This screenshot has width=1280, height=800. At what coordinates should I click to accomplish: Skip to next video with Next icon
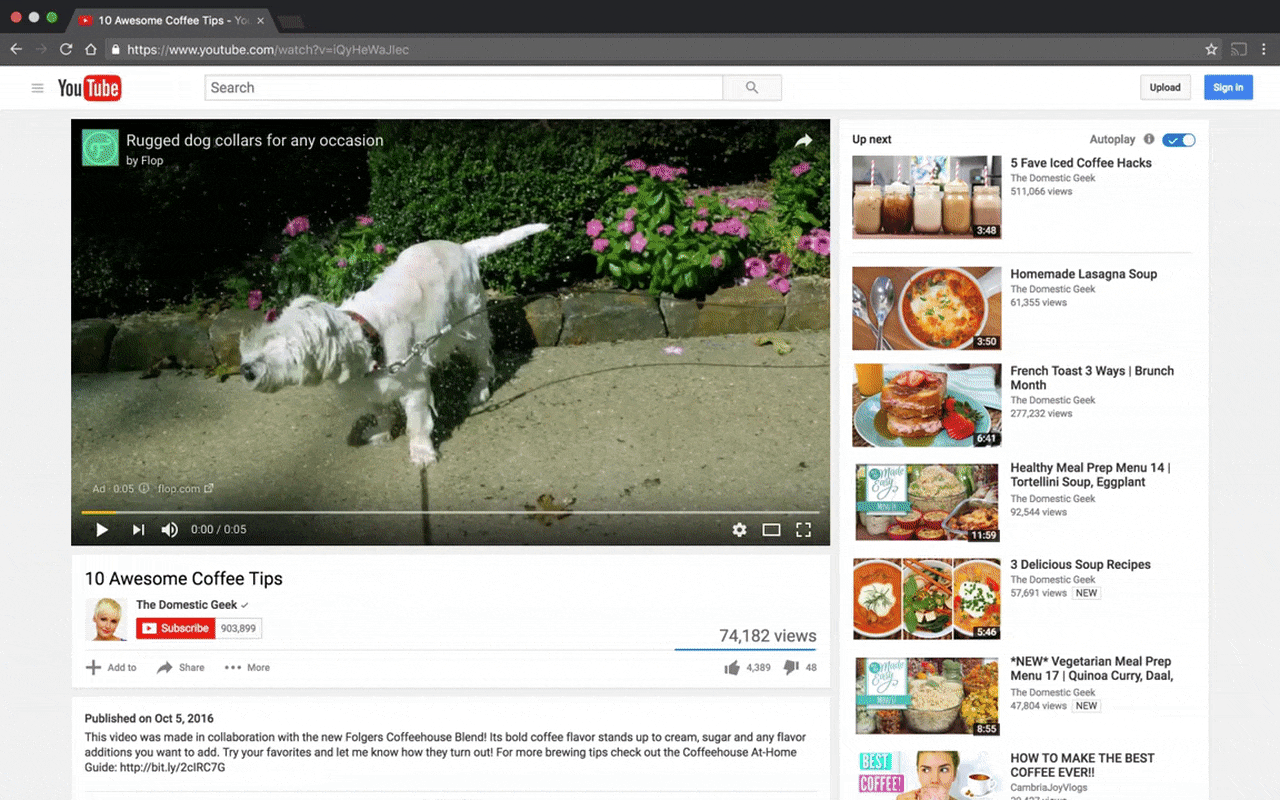tap(138, 530)
